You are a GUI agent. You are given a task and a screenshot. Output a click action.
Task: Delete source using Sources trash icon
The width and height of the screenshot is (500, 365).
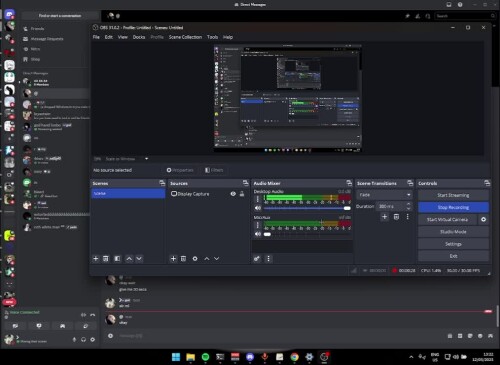tap(183, 259)
